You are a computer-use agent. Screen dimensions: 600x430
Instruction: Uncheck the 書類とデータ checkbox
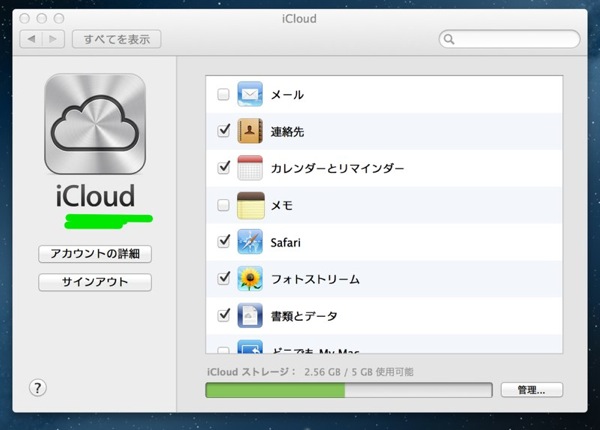tap(223, 316)
